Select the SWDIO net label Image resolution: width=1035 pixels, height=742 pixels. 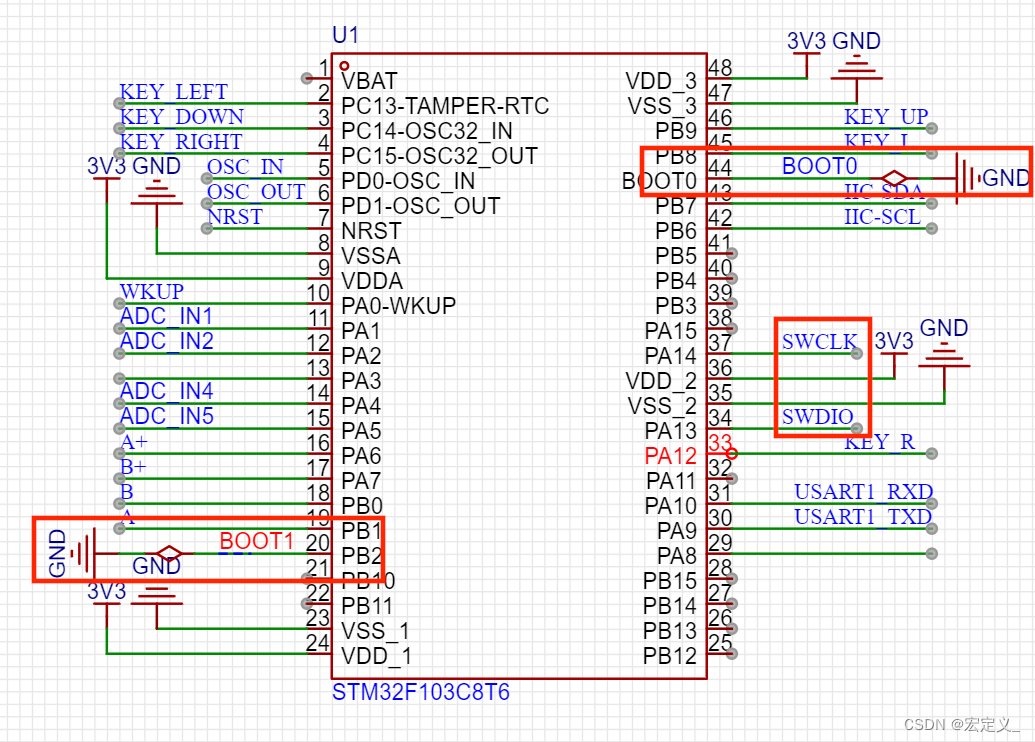817,417
